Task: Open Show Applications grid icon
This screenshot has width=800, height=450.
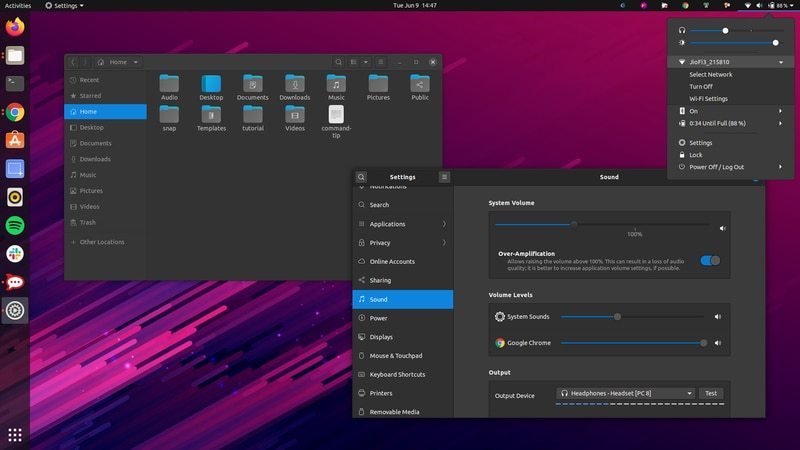Action: 15,434
